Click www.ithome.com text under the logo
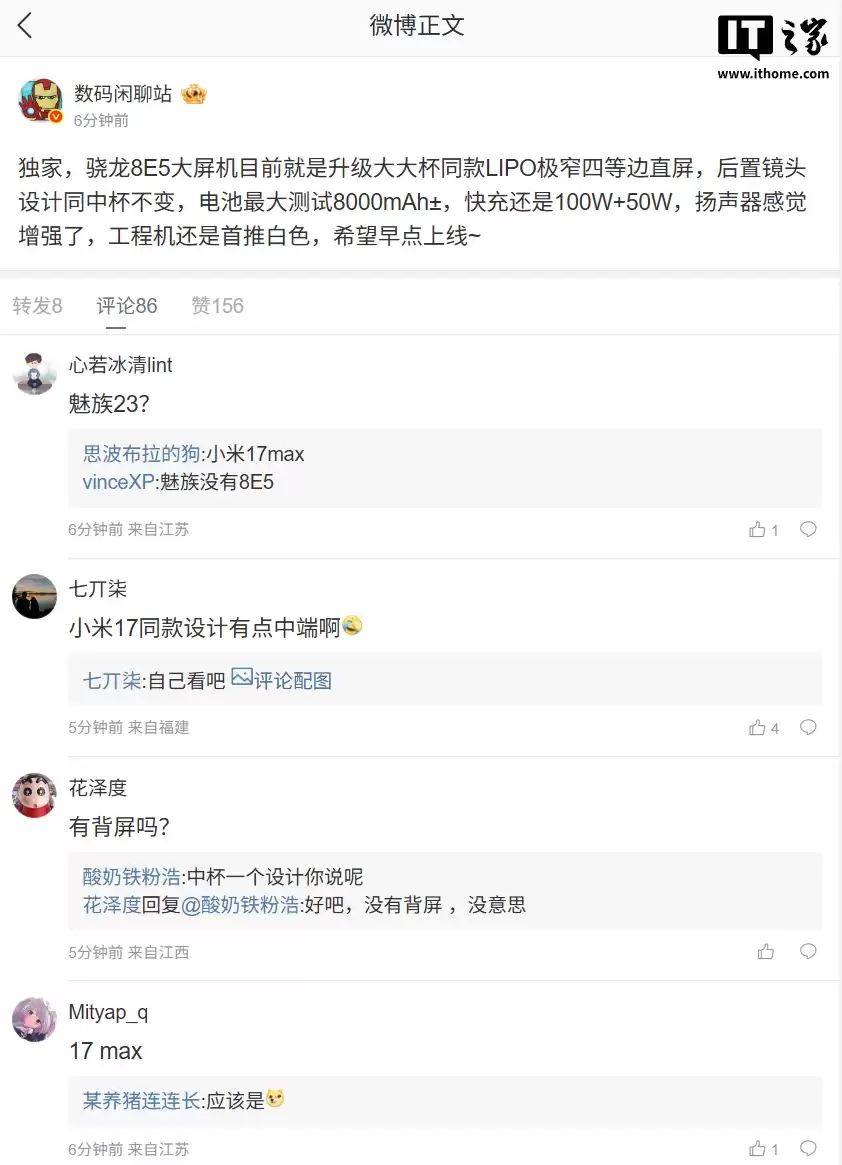Viewport: 842px width, 1165px height. pos(775,73)
